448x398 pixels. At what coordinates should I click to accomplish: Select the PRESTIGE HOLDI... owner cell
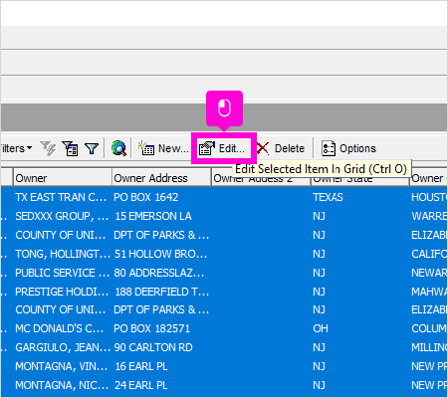click(62, 292)
